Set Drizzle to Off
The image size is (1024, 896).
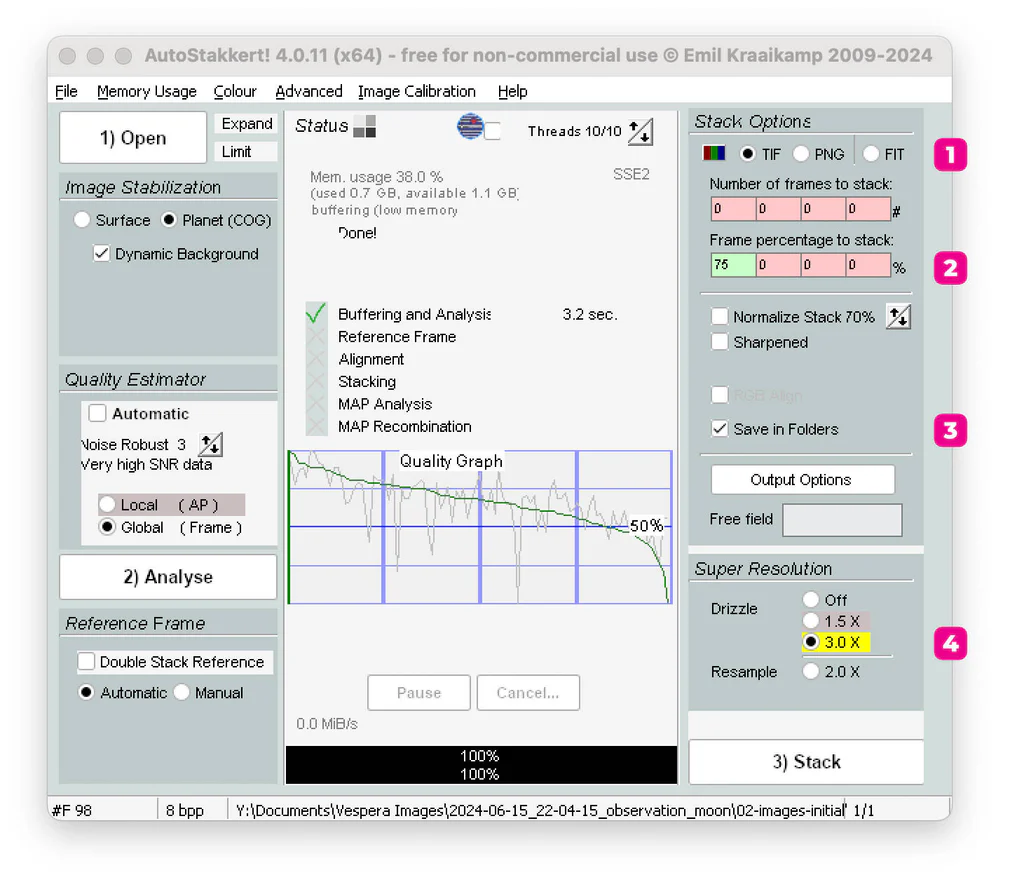click(x=810, y=600)
